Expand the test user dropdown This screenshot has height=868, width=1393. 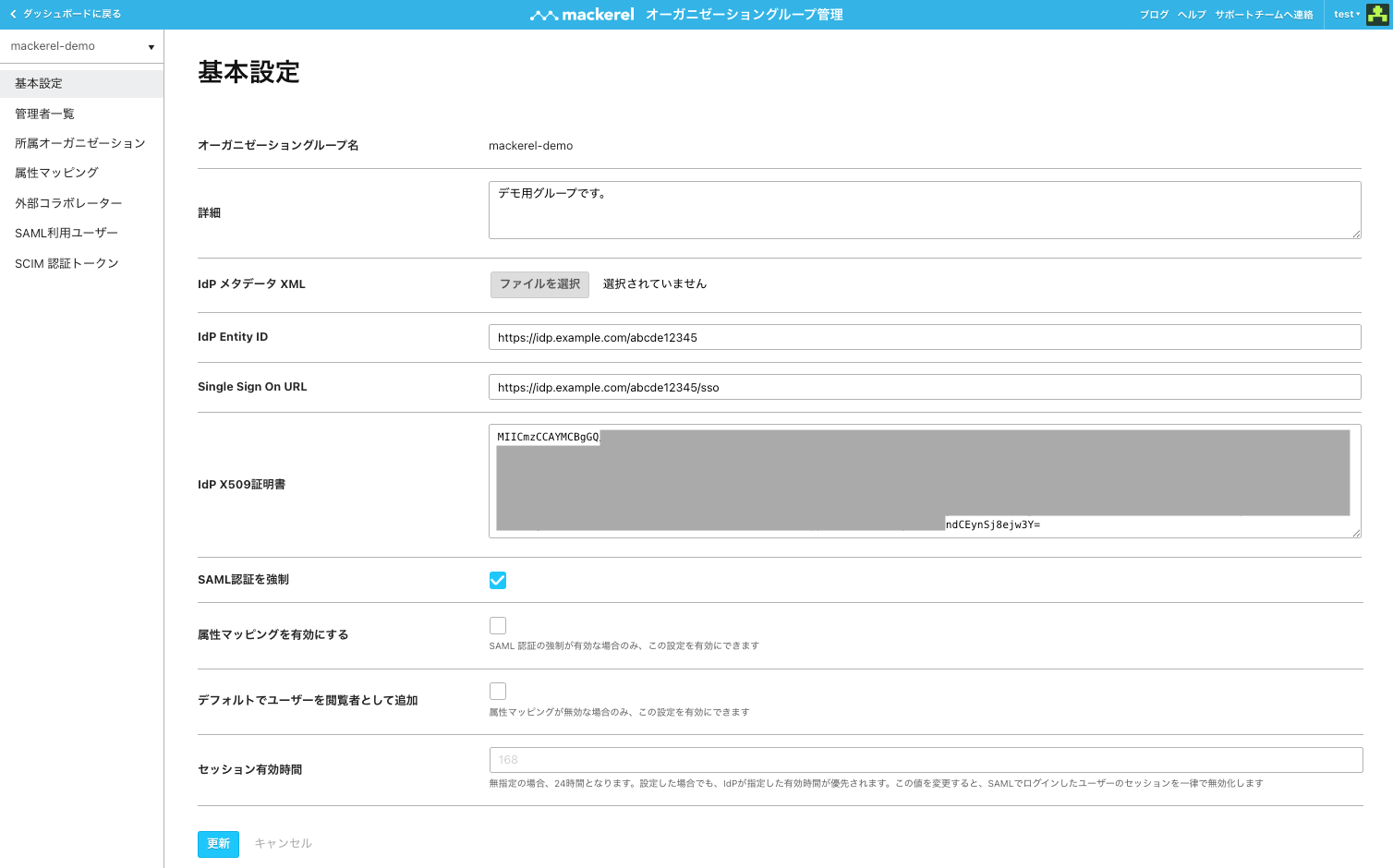[1347, 15]
